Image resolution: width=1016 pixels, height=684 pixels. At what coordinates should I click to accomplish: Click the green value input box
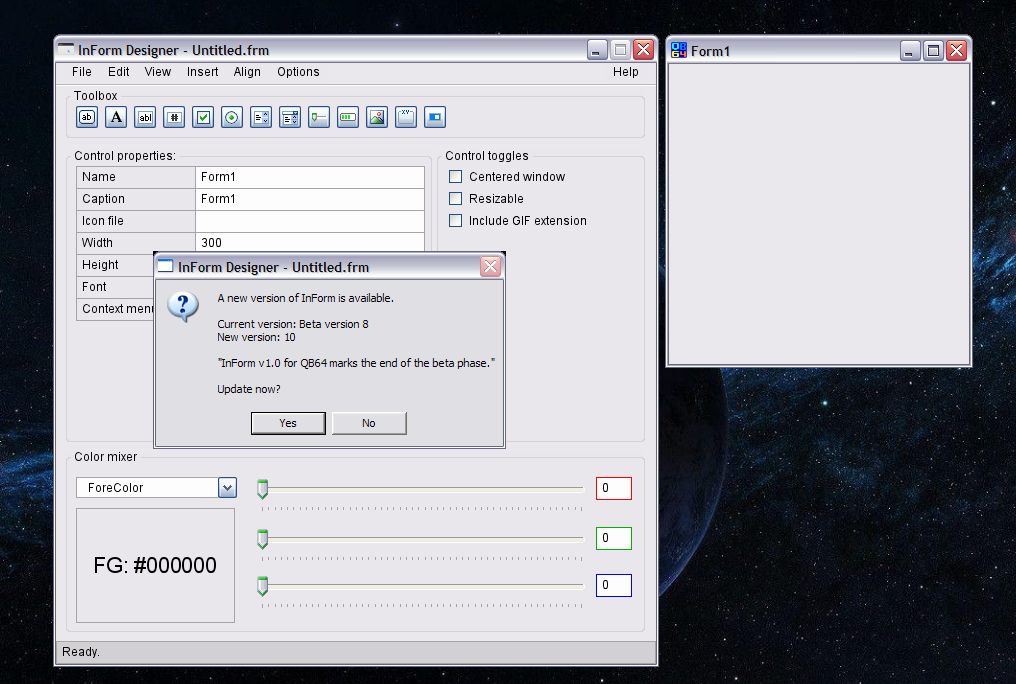[614, 538]
